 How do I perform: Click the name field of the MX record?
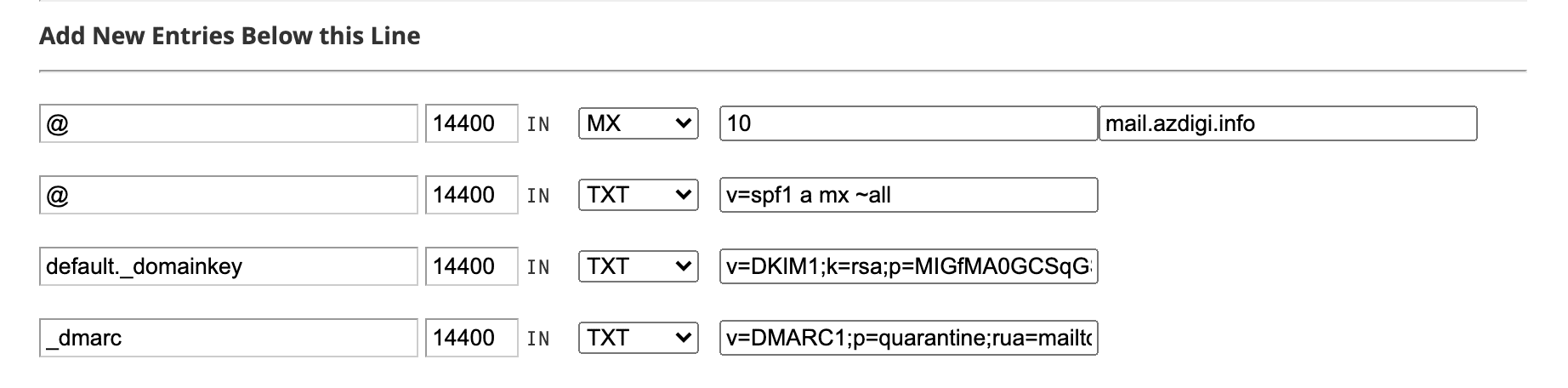228,123
